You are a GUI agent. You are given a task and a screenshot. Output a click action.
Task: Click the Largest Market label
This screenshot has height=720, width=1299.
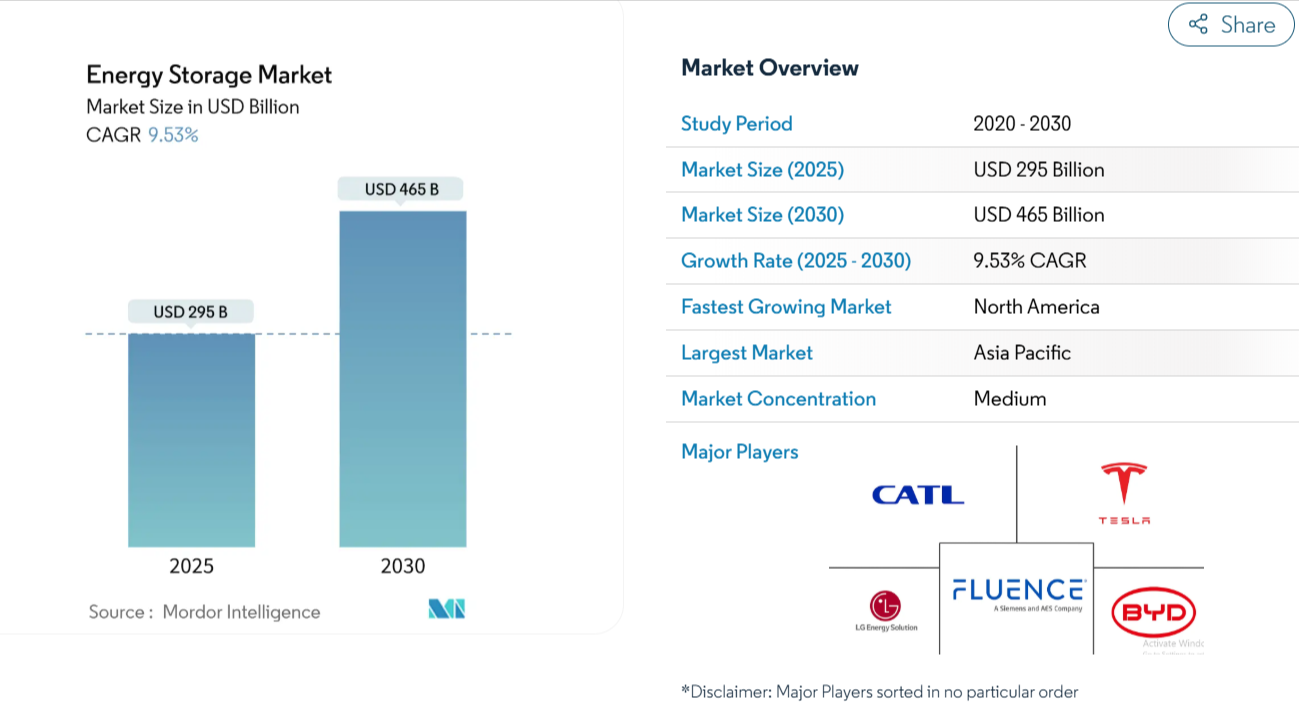point(746,353)
